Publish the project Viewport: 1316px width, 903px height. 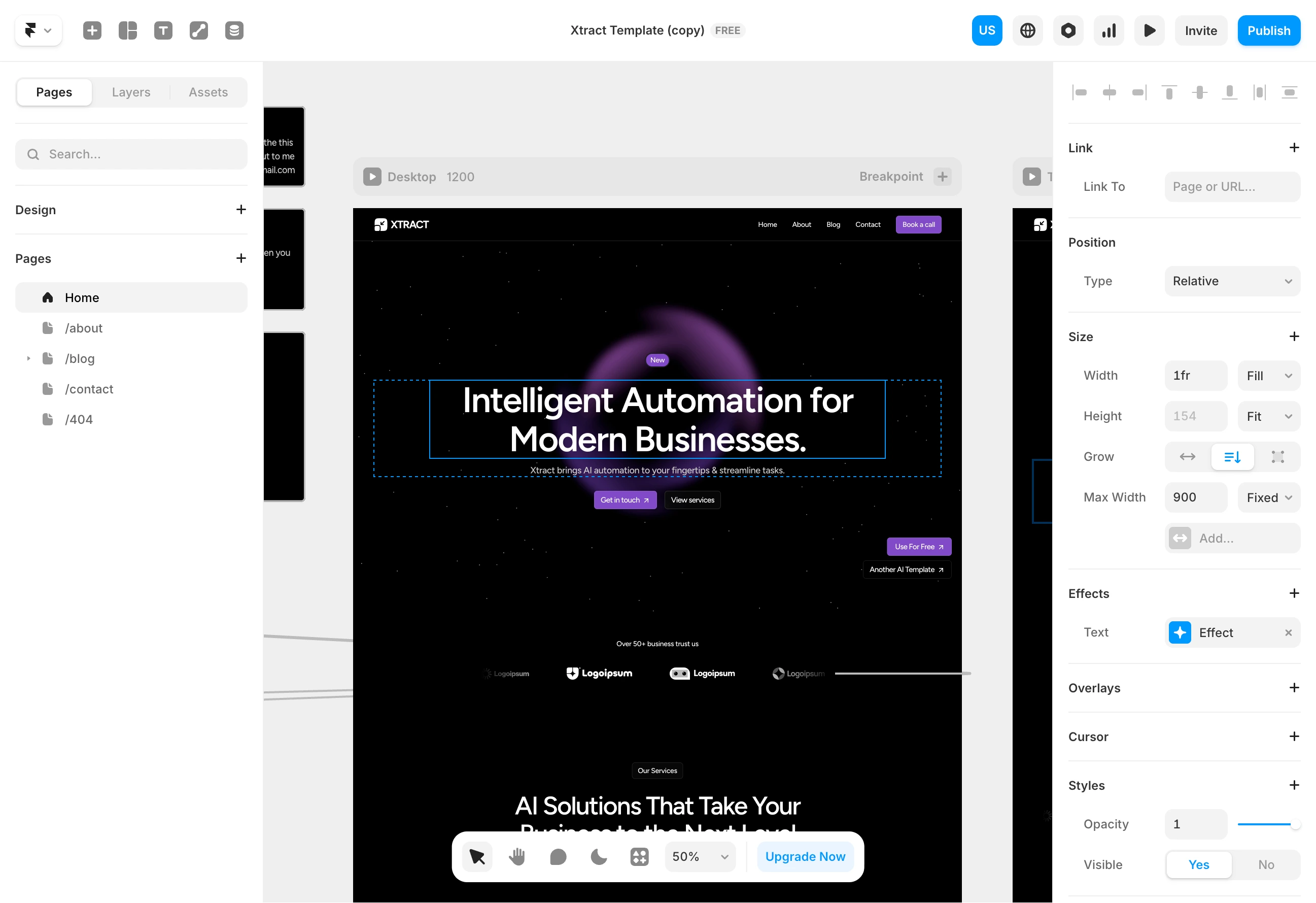tap(1268, 30)
